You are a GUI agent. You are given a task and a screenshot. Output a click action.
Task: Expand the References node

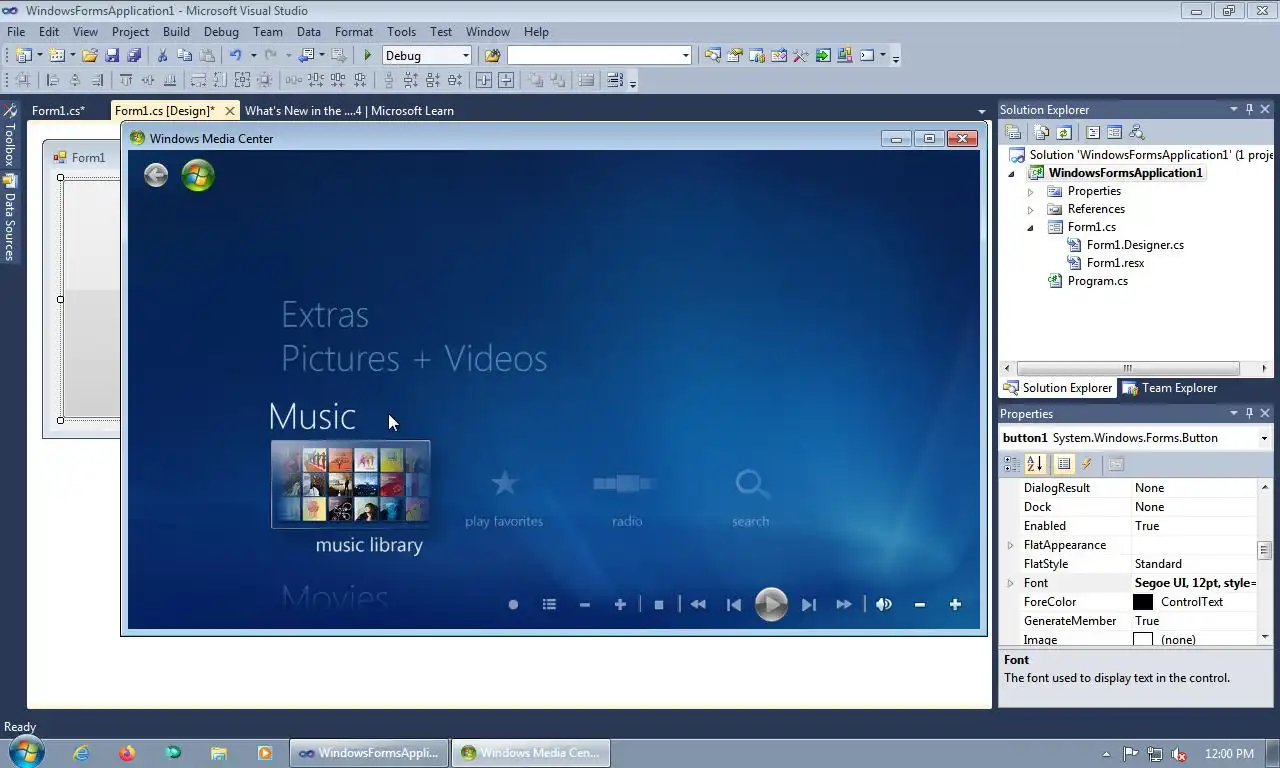[1030, 209]
